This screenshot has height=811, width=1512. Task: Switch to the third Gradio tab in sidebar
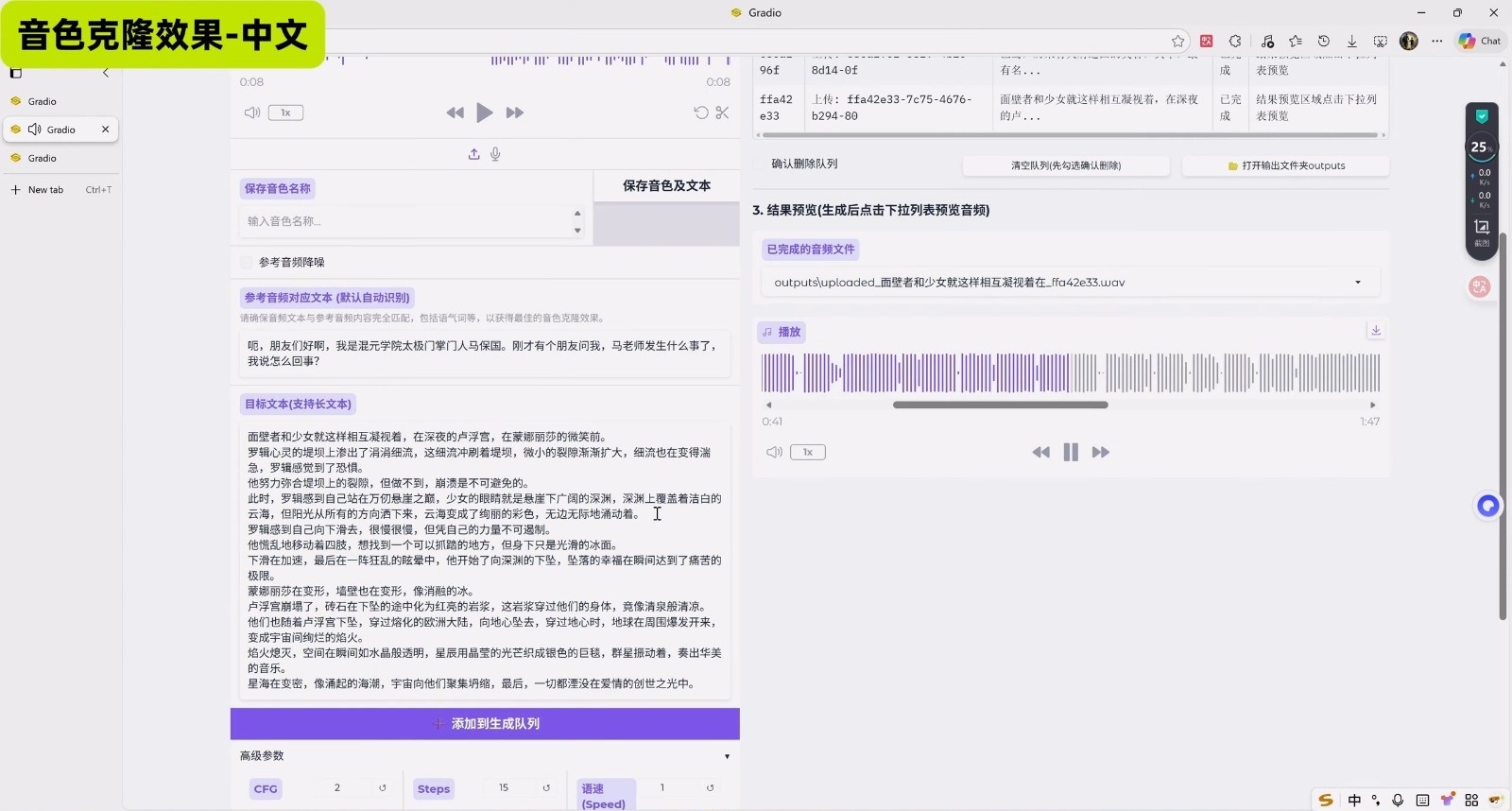coord(43,158)
